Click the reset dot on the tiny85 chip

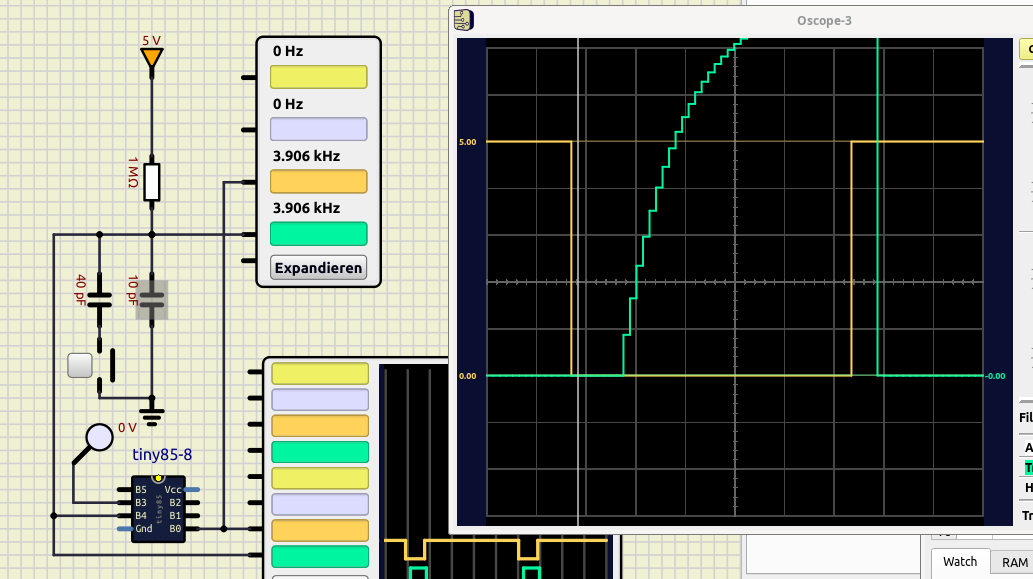click(x=158, y=479)
